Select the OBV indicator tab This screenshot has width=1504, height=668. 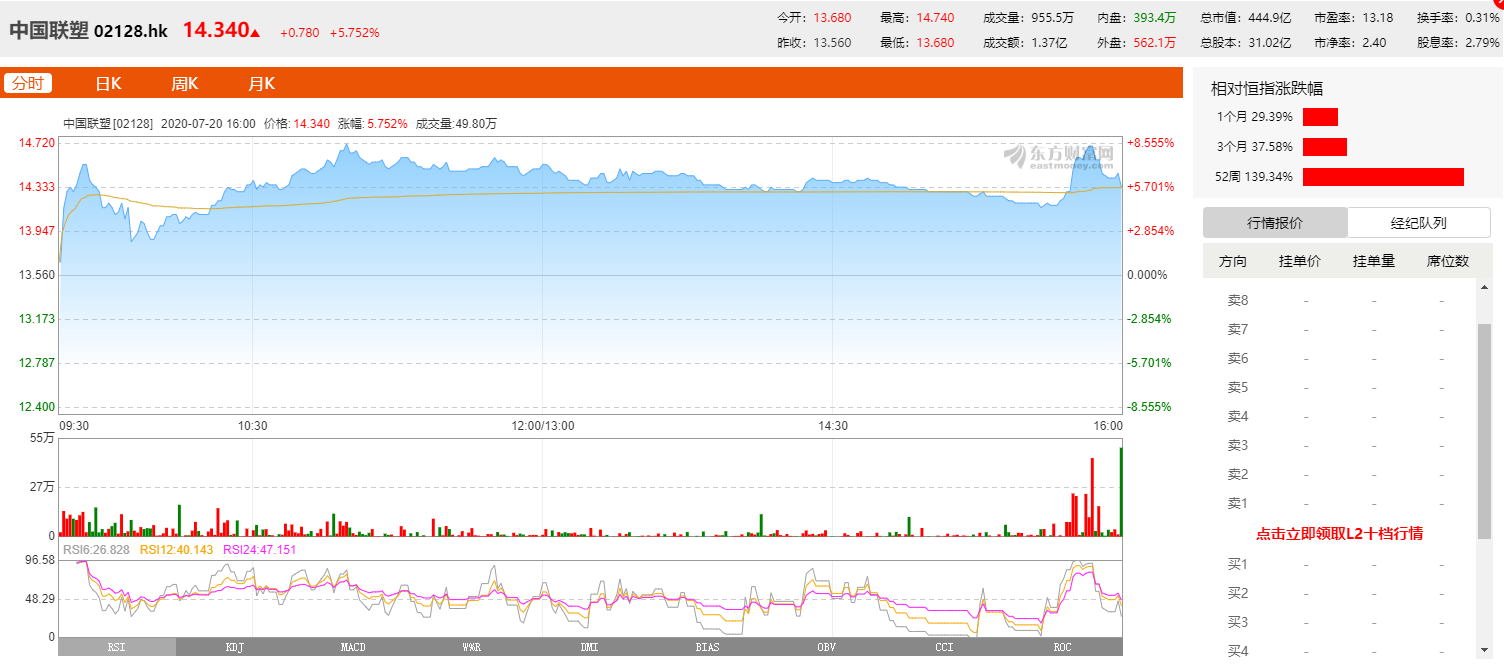pos(826,647)
